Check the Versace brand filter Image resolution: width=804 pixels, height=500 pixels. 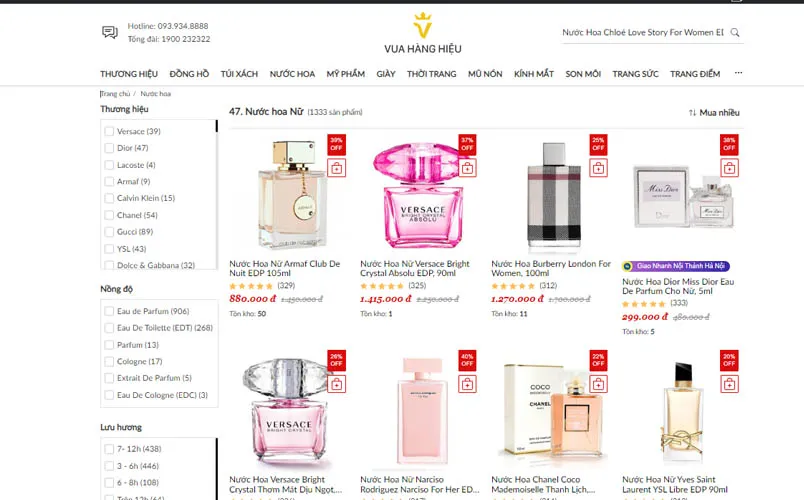point(109,131)
